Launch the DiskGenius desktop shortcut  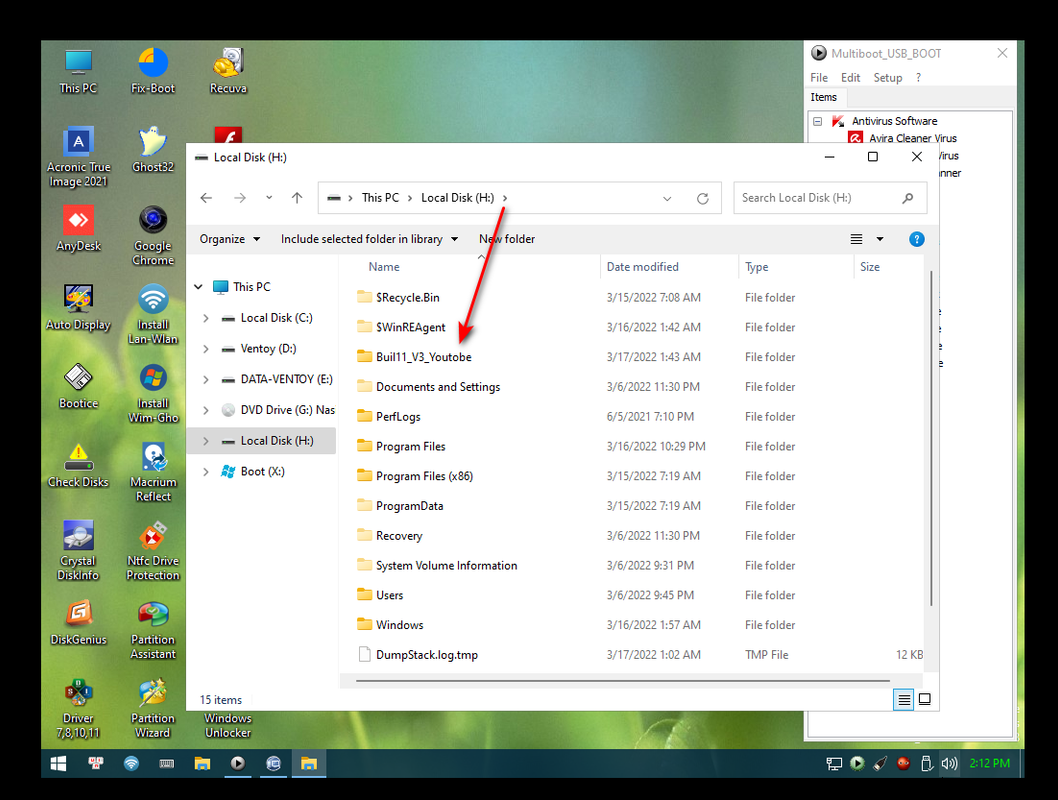[x=78, y=623]
